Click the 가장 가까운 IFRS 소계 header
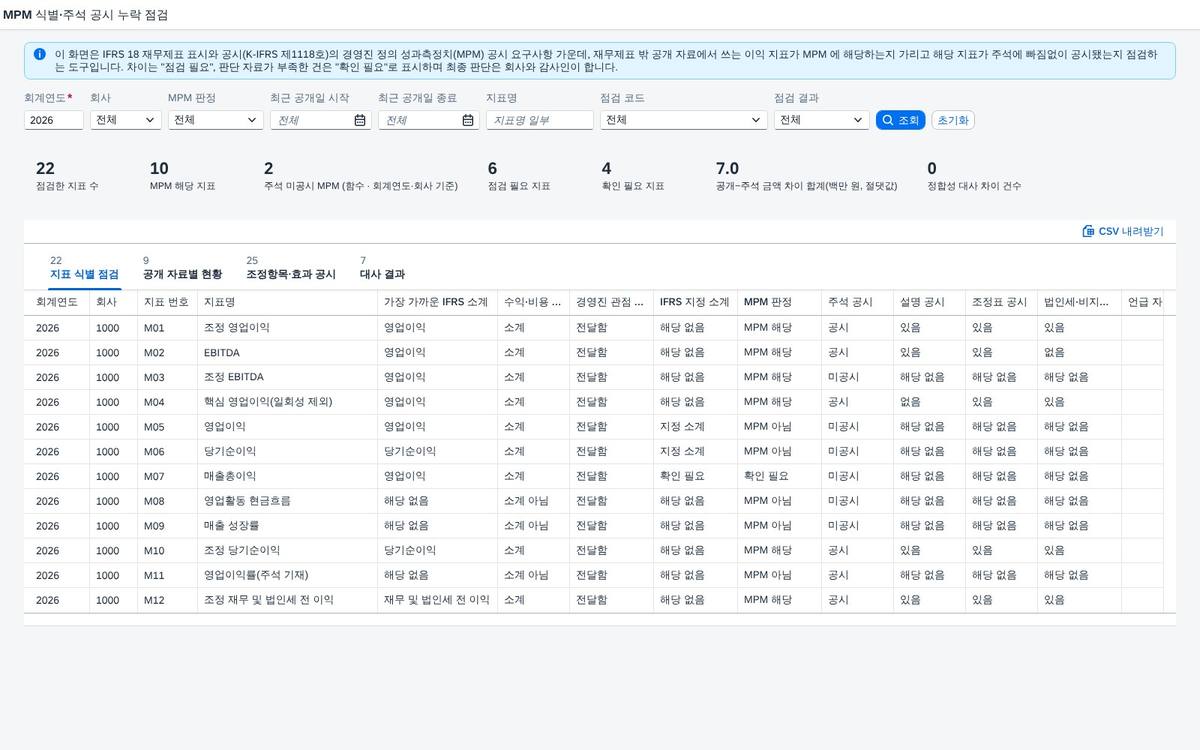Image resolution: width=1200 pixels, height=750 pixels. pos(437,302)
